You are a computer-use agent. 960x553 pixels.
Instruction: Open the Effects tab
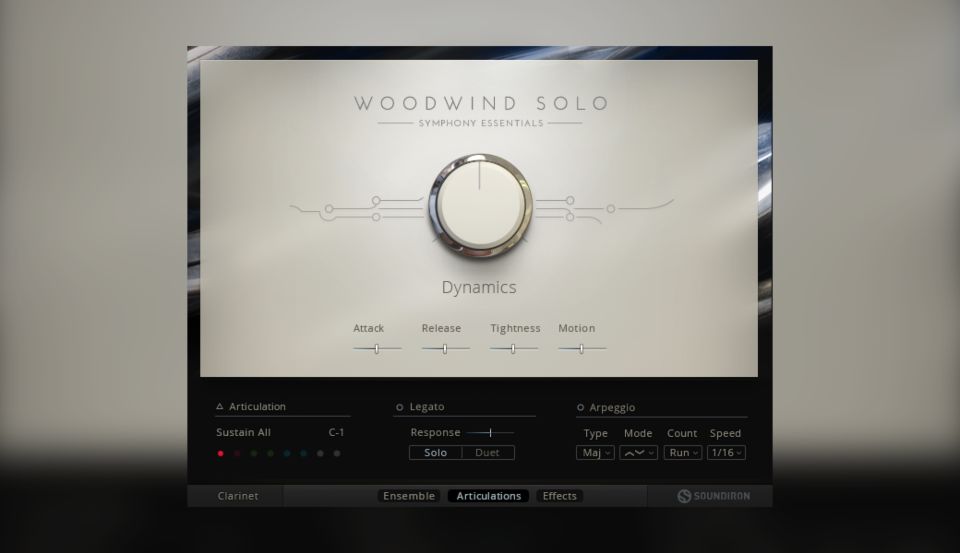tap(559, 496)
